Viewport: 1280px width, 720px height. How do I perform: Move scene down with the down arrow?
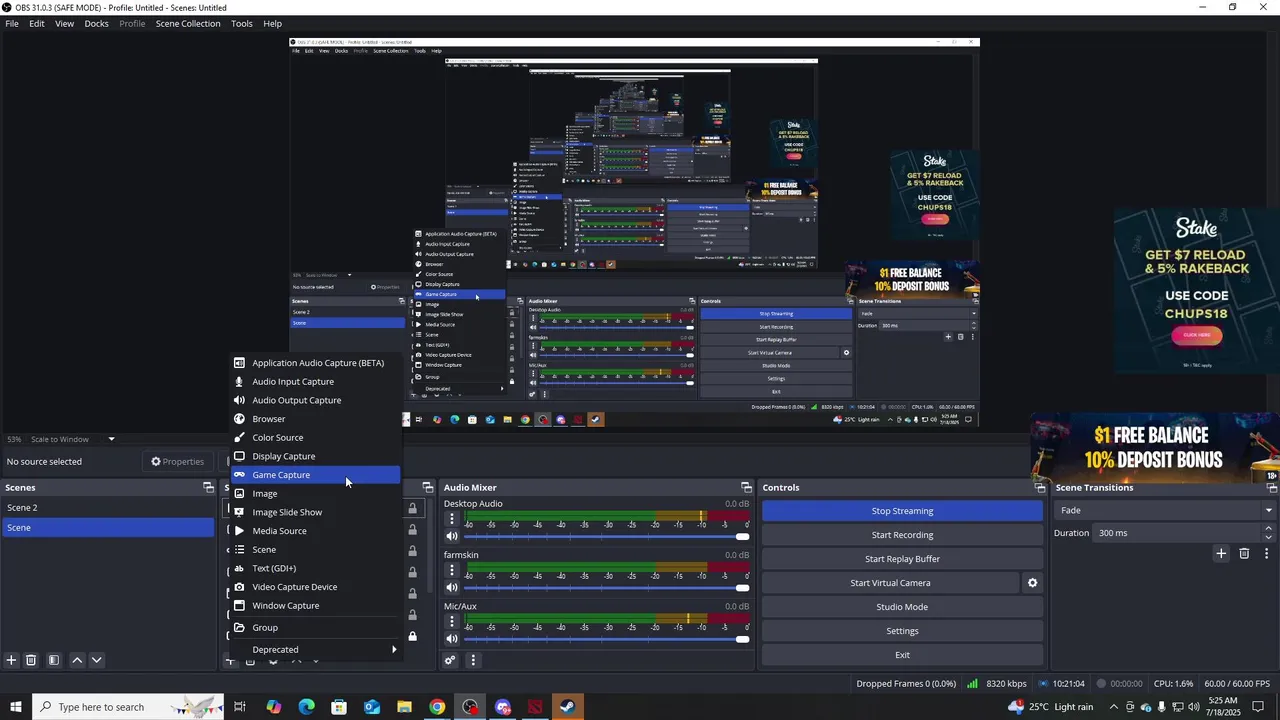pos(96,660)
